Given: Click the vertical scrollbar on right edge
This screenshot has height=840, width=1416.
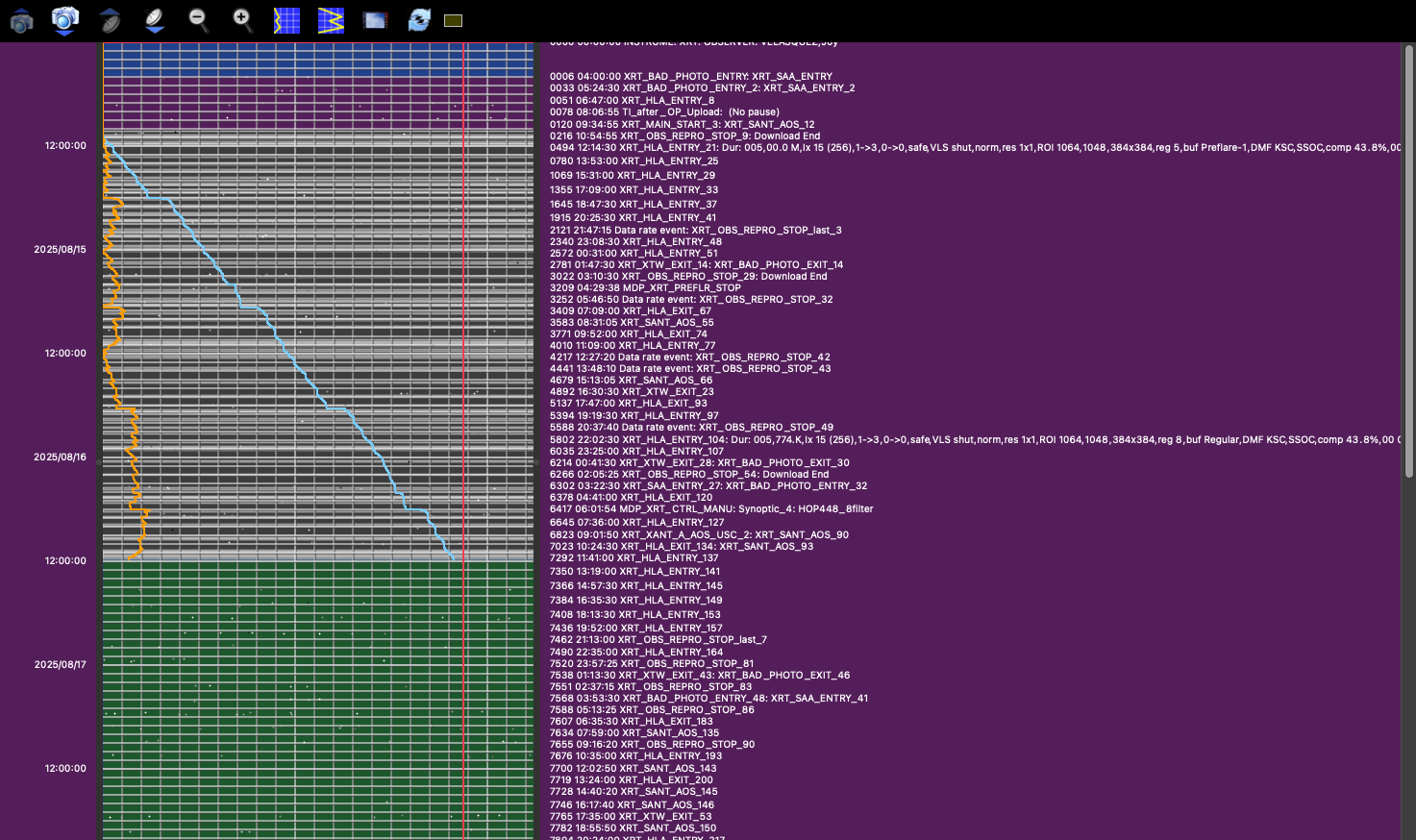Looking at the screenshot, I should (1408, 288).
